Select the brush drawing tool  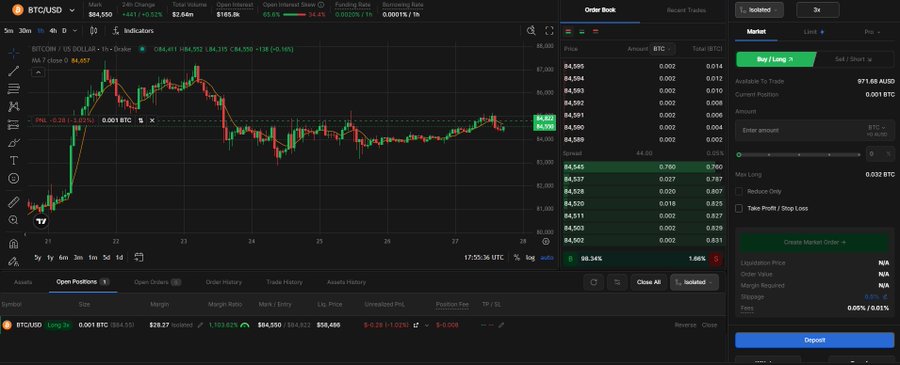click(x=14, y=142)
